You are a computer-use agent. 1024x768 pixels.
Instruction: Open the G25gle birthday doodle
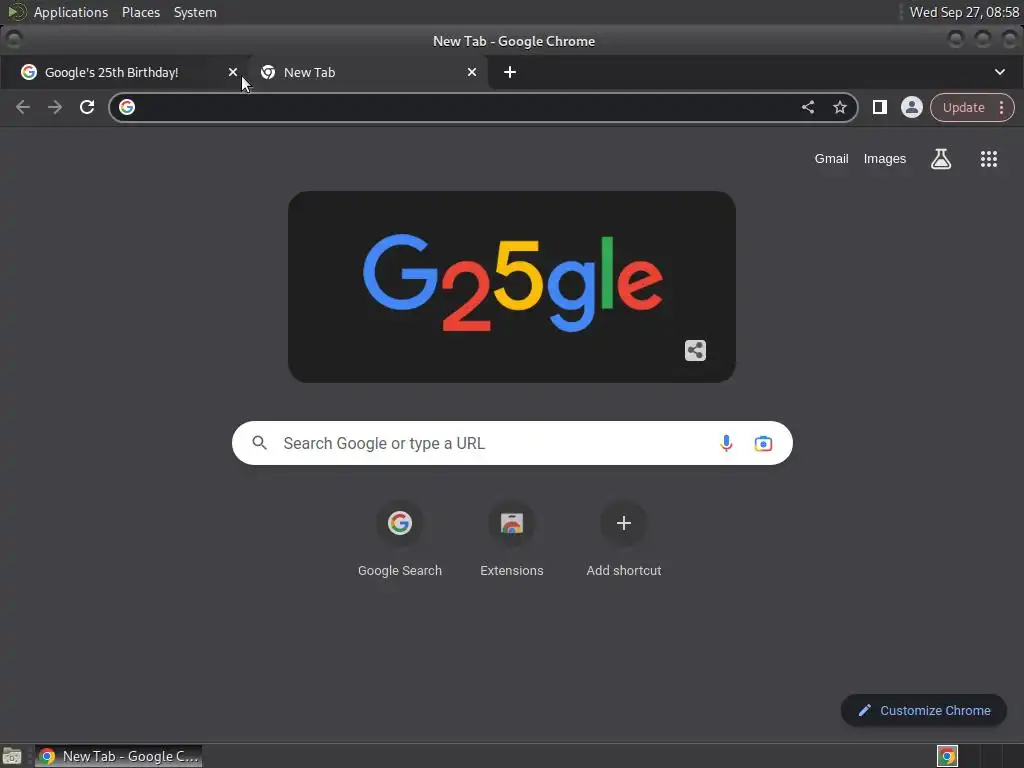click(512, 287)
